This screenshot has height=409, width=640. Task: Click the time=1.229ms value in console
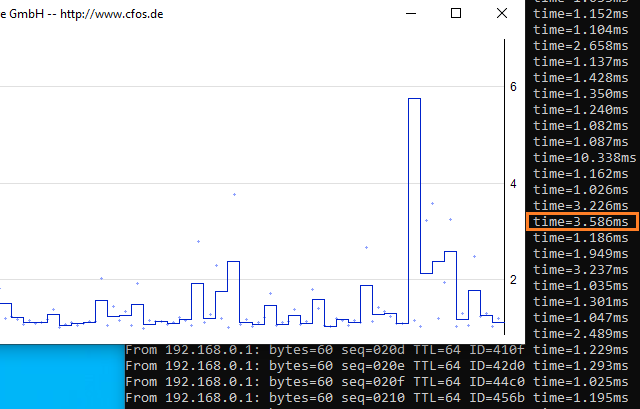(580, 350)
